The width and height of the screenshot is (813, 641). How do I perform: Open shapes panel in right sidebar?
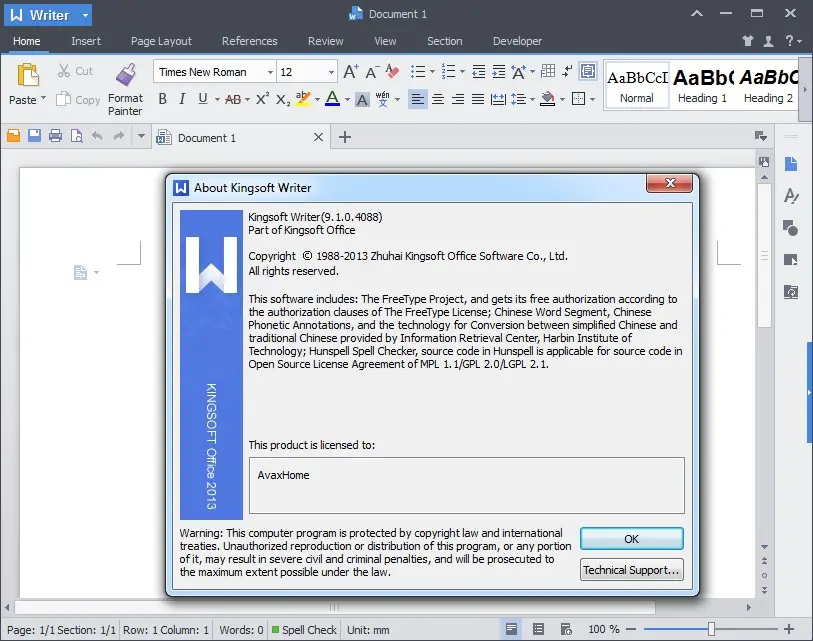[791, 228]
